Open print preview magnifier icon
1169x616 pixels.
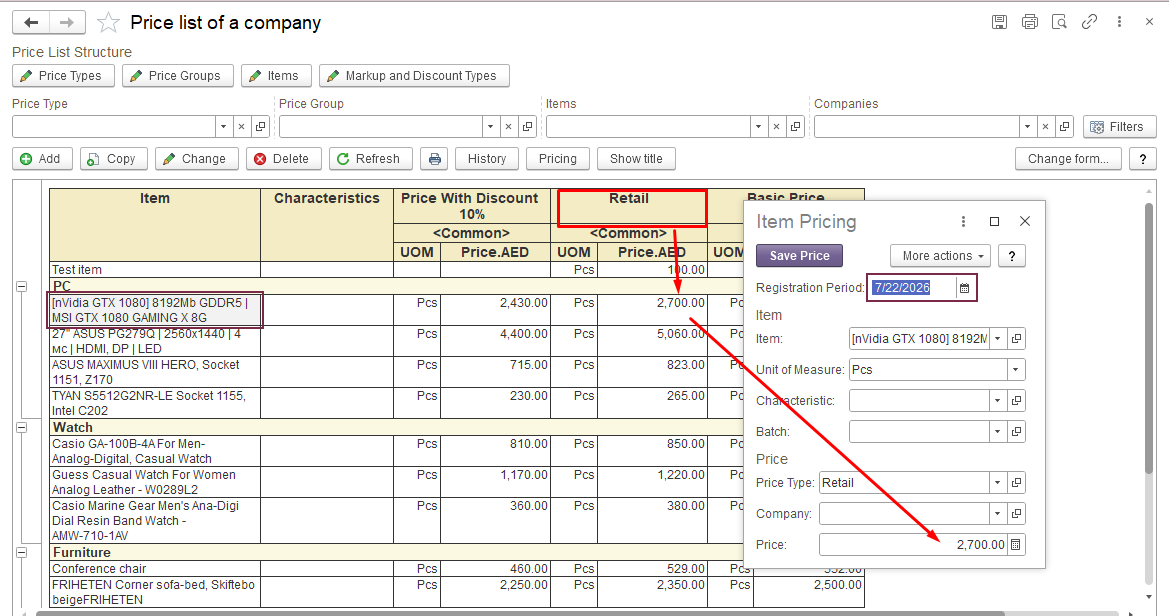(x=1059, y=22)
